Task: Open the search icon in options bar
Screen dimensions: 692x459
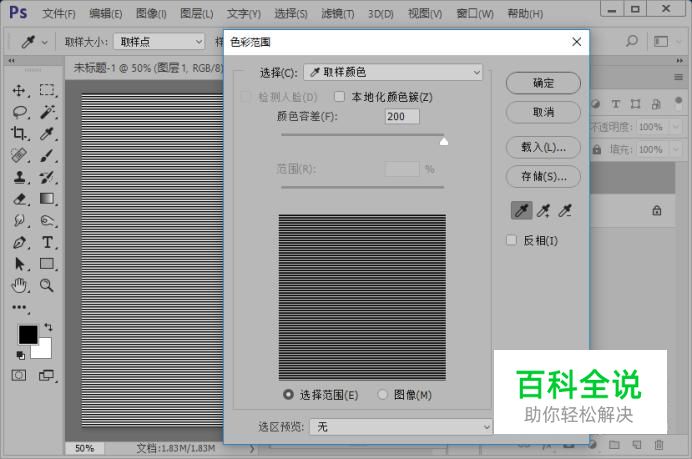Action: pos(632,41)
